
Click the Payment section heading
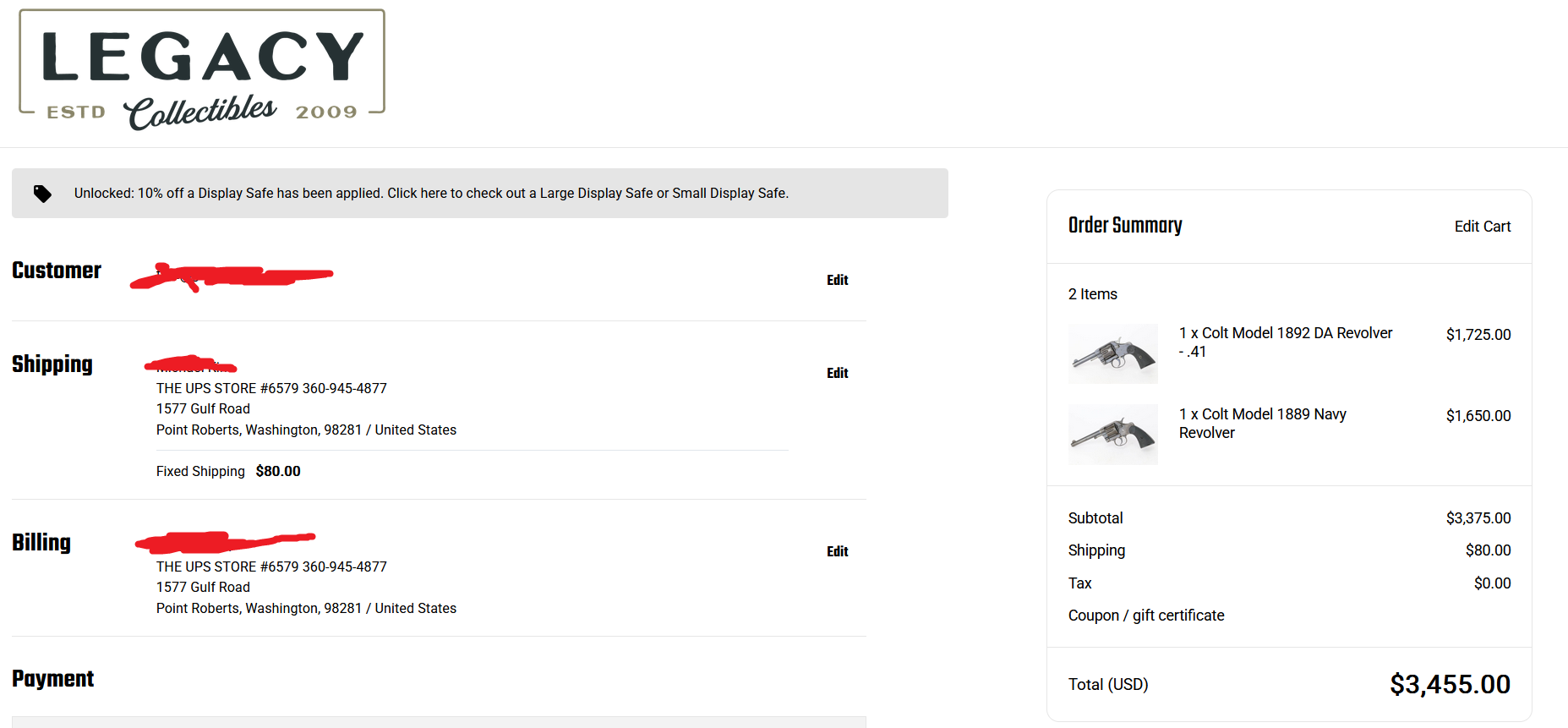52,679
